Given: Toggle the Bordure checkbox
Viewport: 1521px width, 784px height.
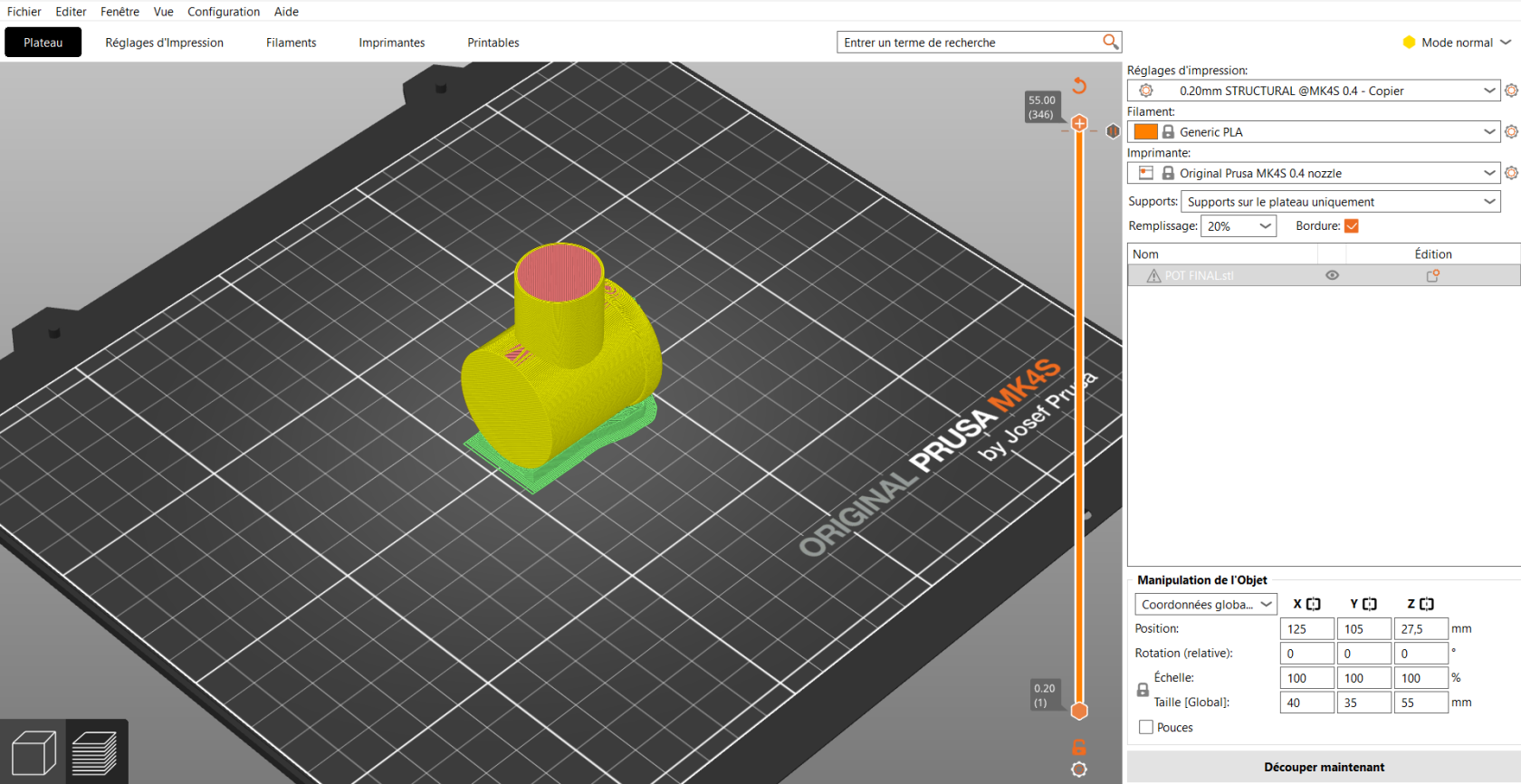Looking at the screenshot, I should pyautogui.click(x=1352, y=226).
